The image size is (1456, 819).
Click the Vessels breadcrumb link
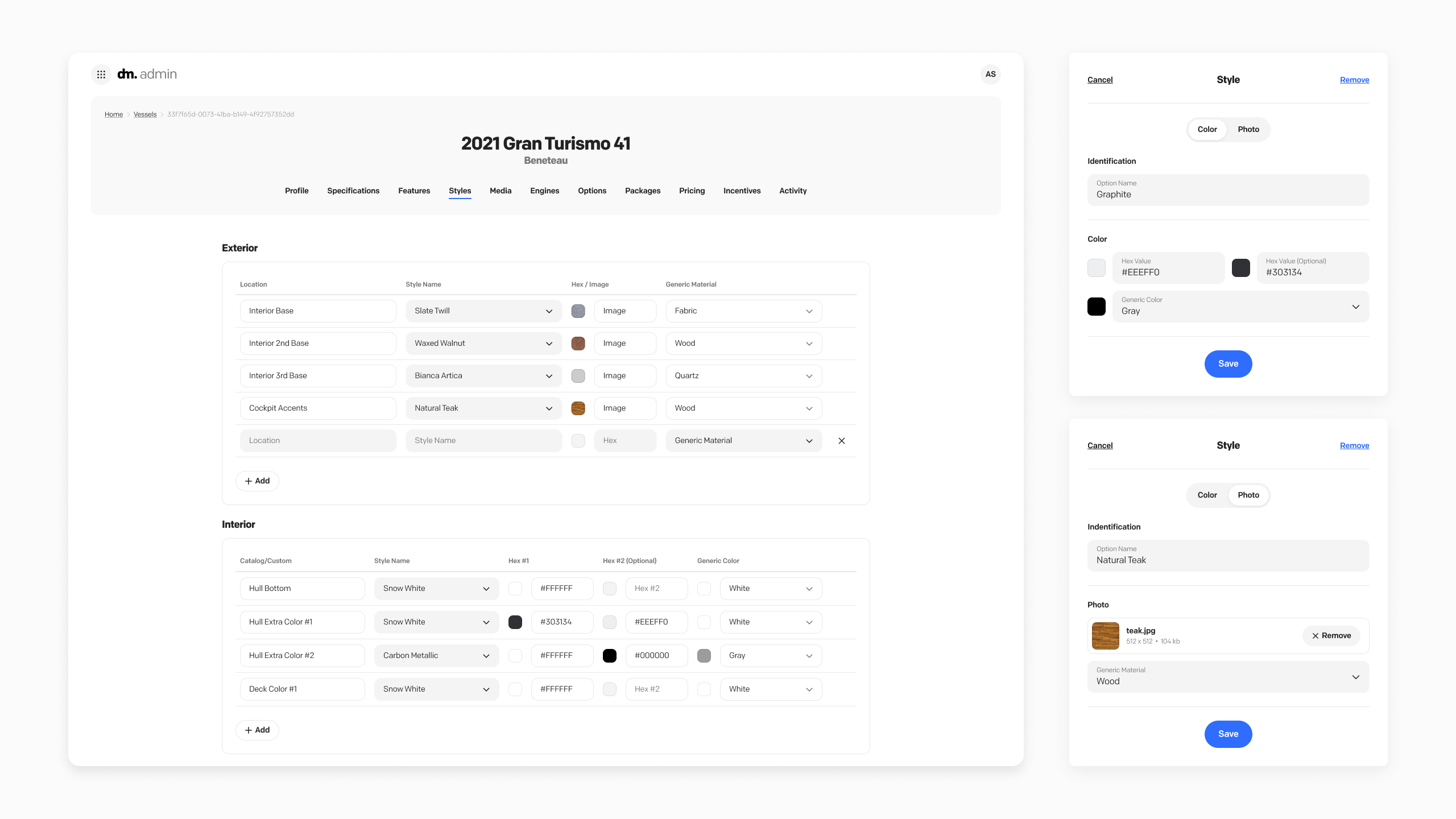click(x=145, y=114)
